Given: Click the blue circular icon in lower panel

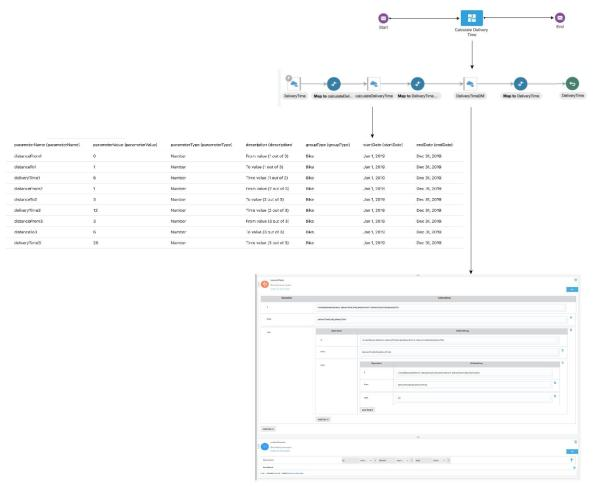Looking at the screenshot, I should point(265,445).
